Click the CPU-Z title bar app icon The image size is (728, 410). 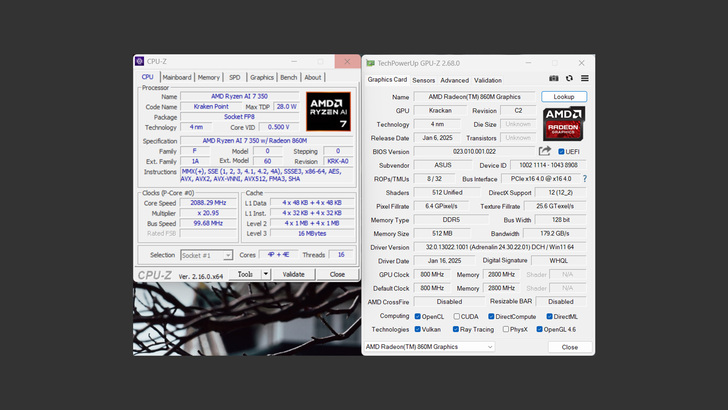140,61
